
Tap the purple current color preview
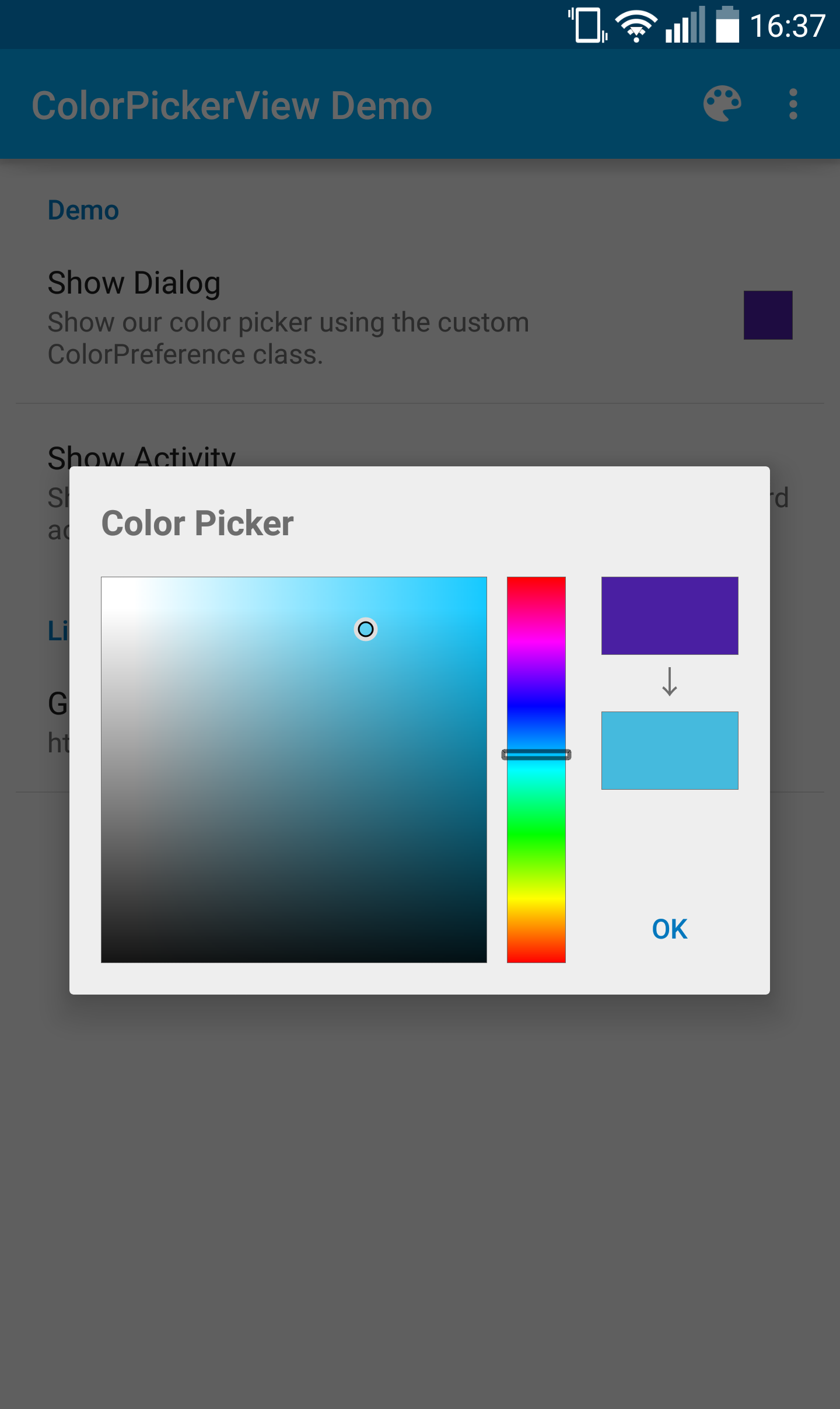tap(669, 615)
